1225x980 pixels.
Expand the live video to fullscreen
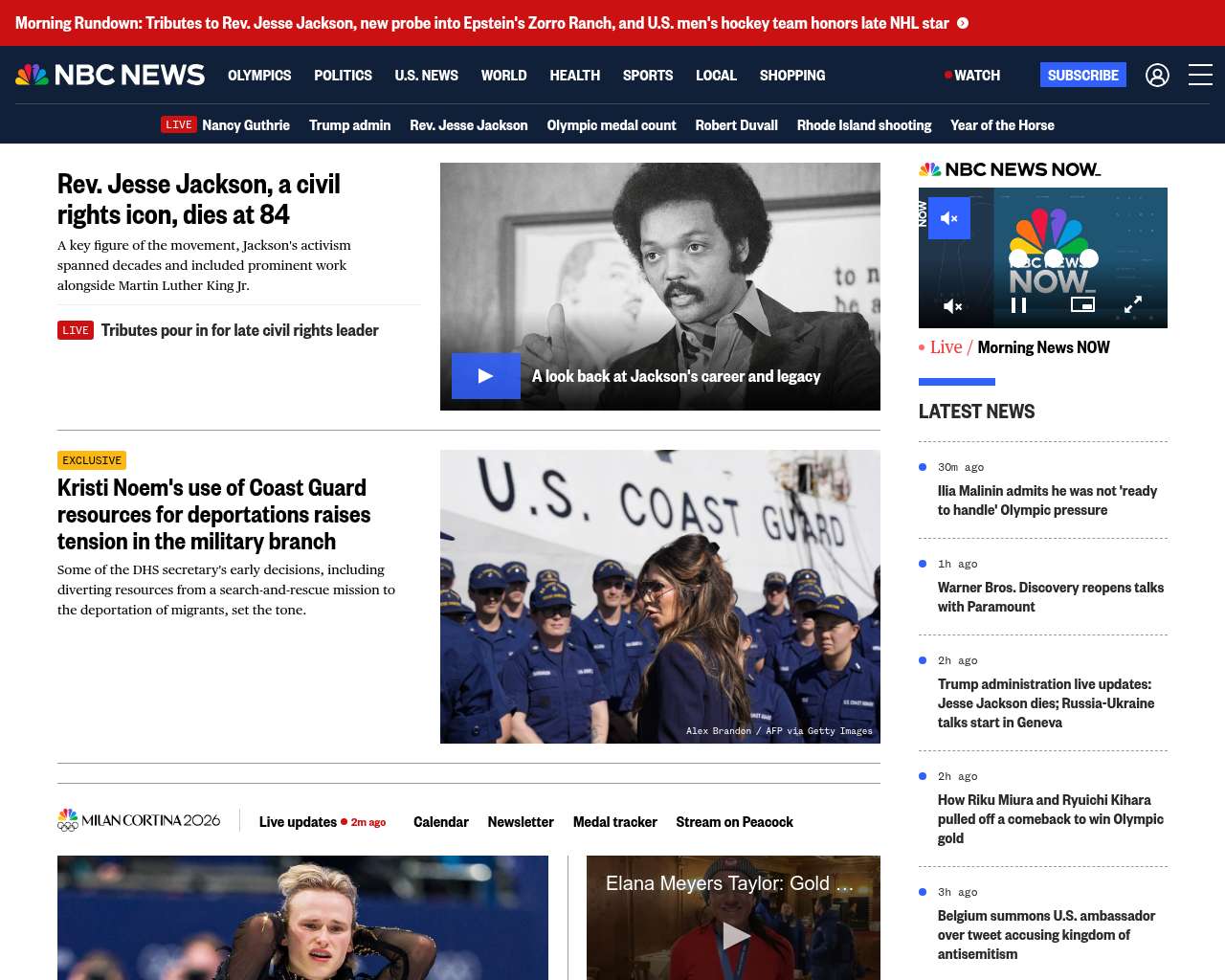tap(1132, 304)
